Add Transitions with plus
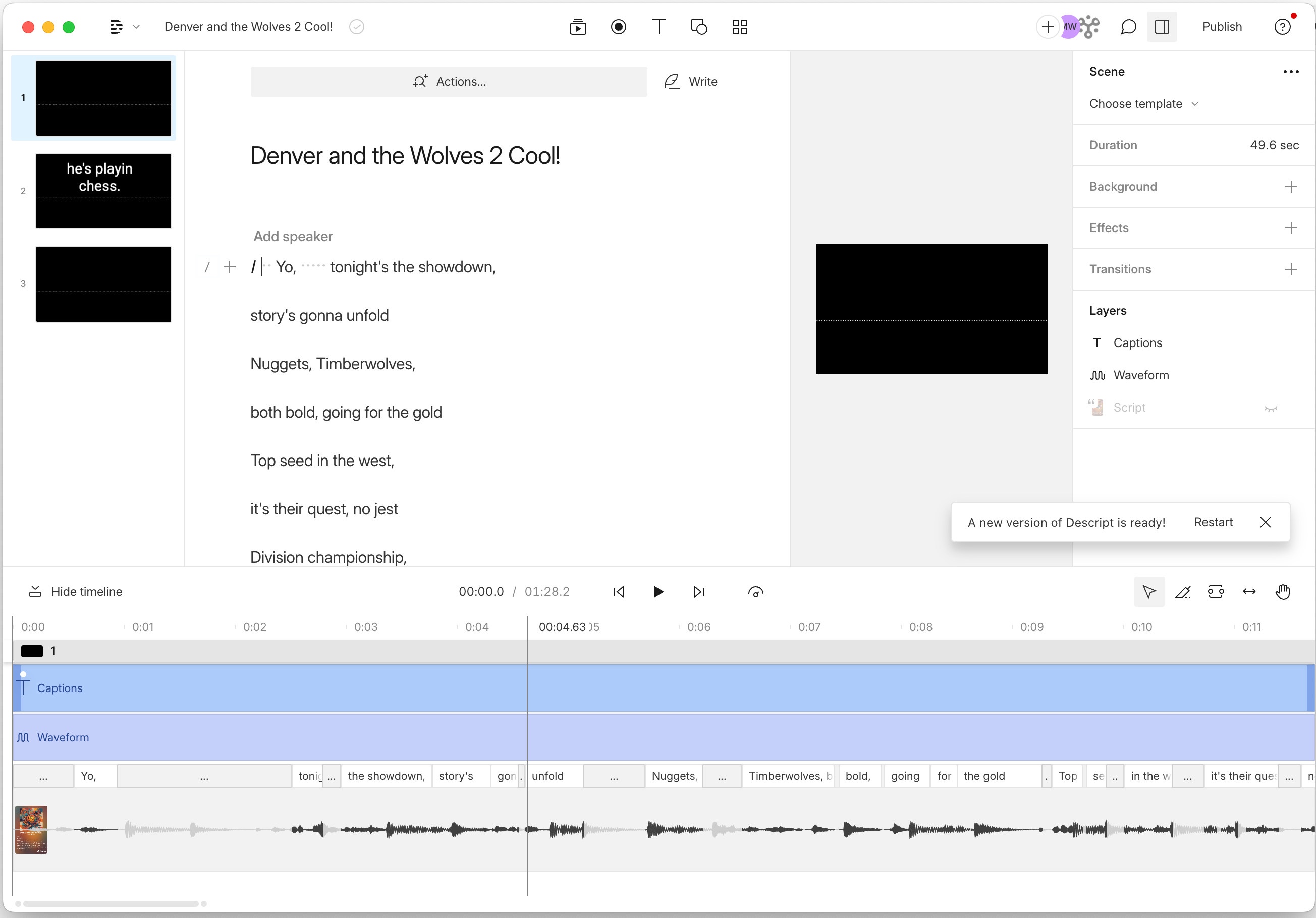1316x918 pixels. click(x=1290, y=269)
